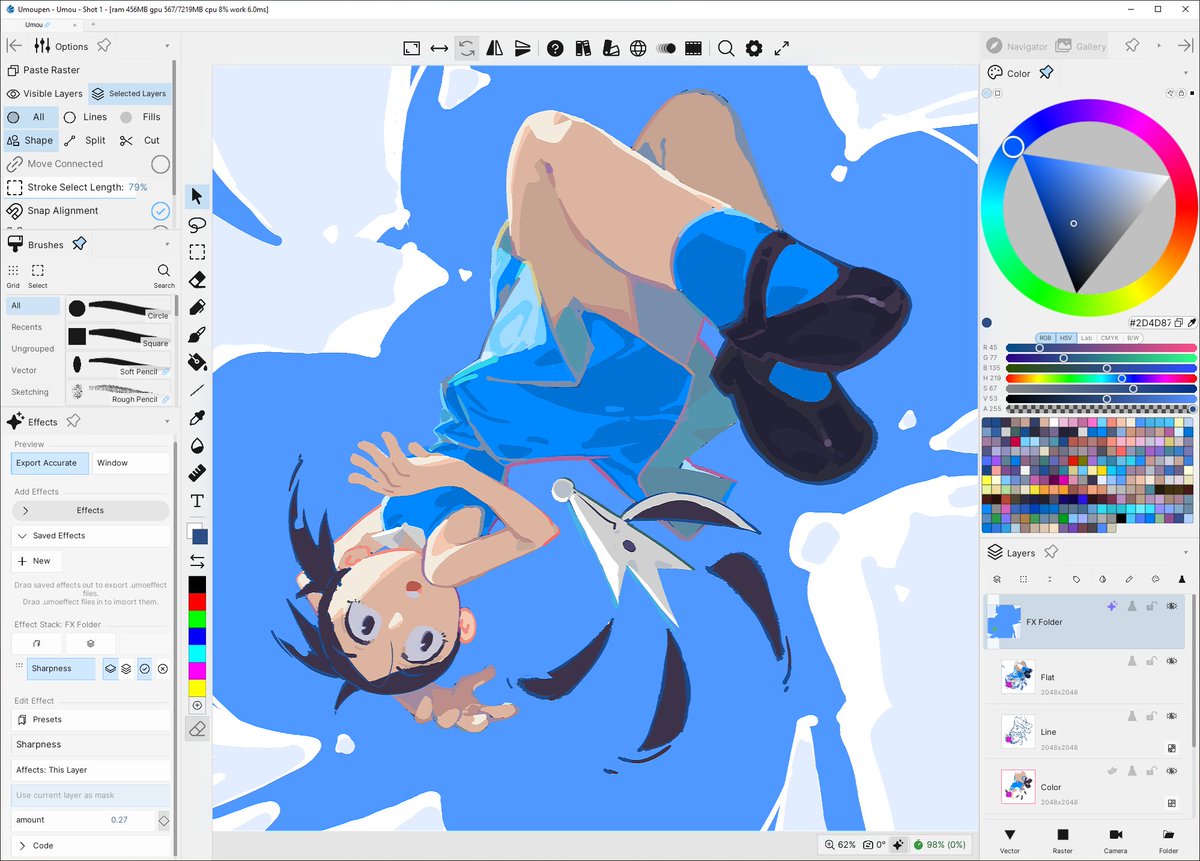Flip the canvas horizontally using the mirror icon
Image resolution: width=1200 pixels, height=861 pixels.
tap(494, 48)
